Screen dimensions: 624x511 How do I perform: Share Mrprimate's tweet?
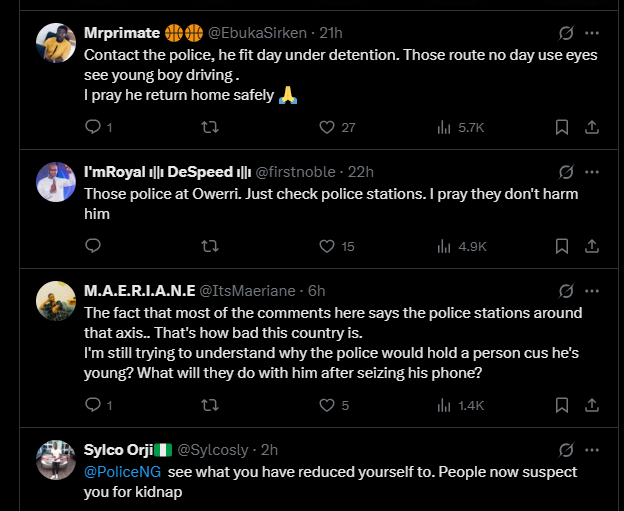click(x=591, y=127)
